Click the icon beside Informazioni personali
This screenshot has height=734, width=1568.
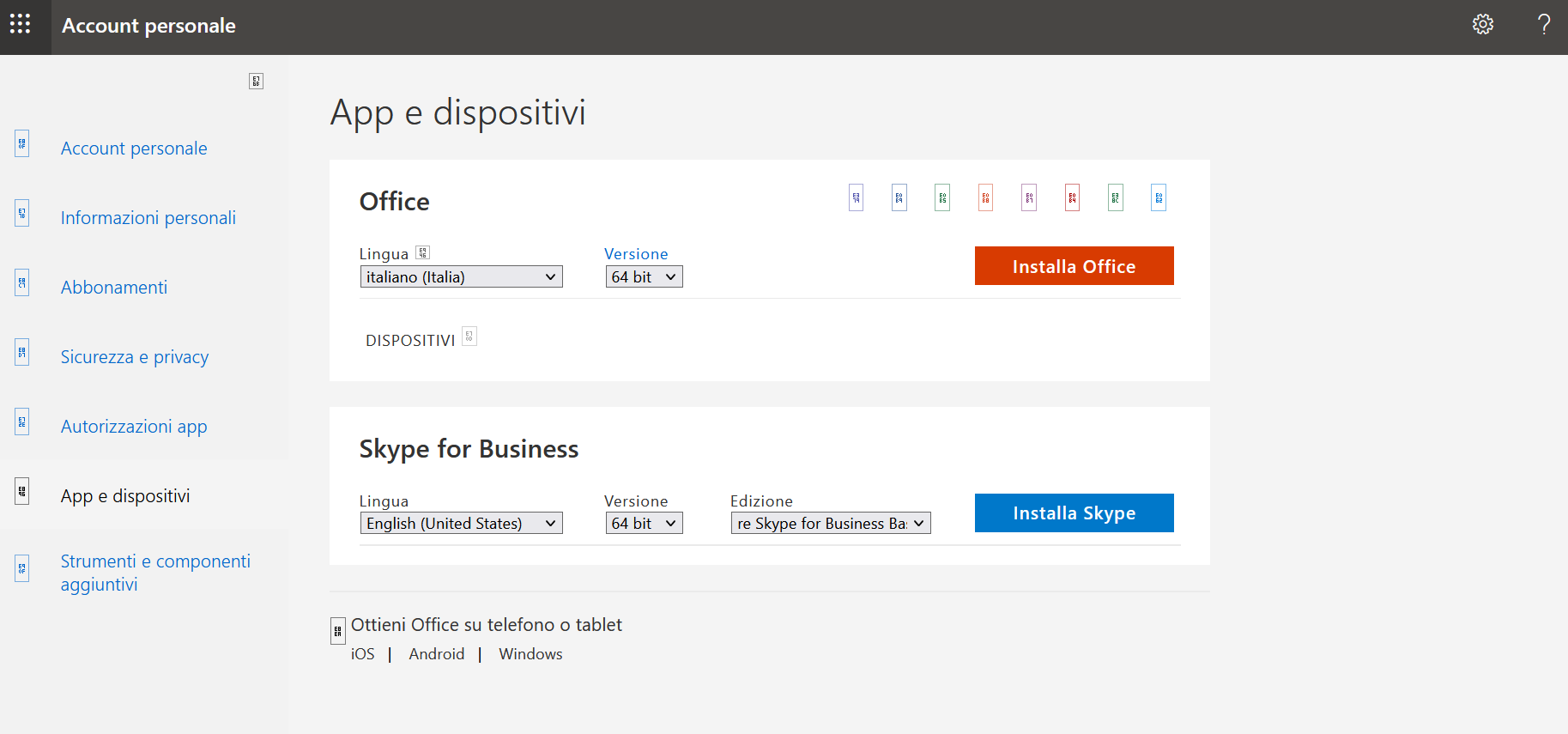22,213
